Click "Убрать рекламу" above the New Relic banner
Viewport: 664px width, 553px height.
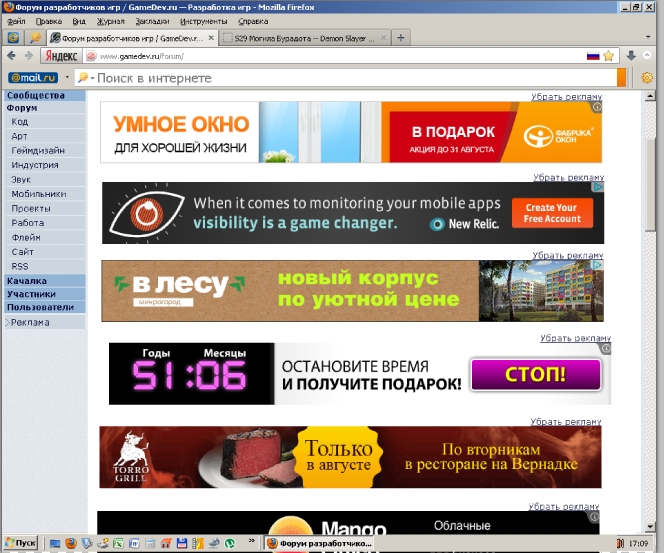pos(568,177)
